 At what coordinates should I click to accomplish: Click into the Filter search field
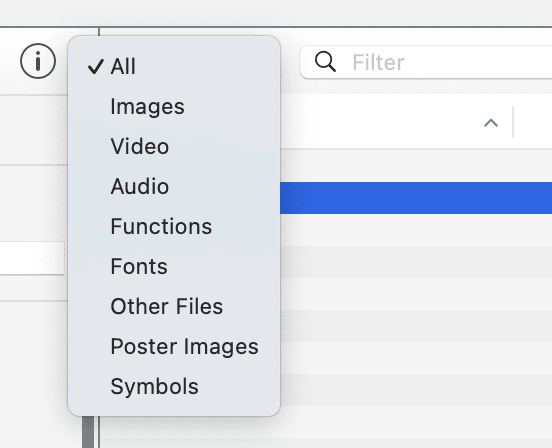pyautogui.click(x=426, y=62)
